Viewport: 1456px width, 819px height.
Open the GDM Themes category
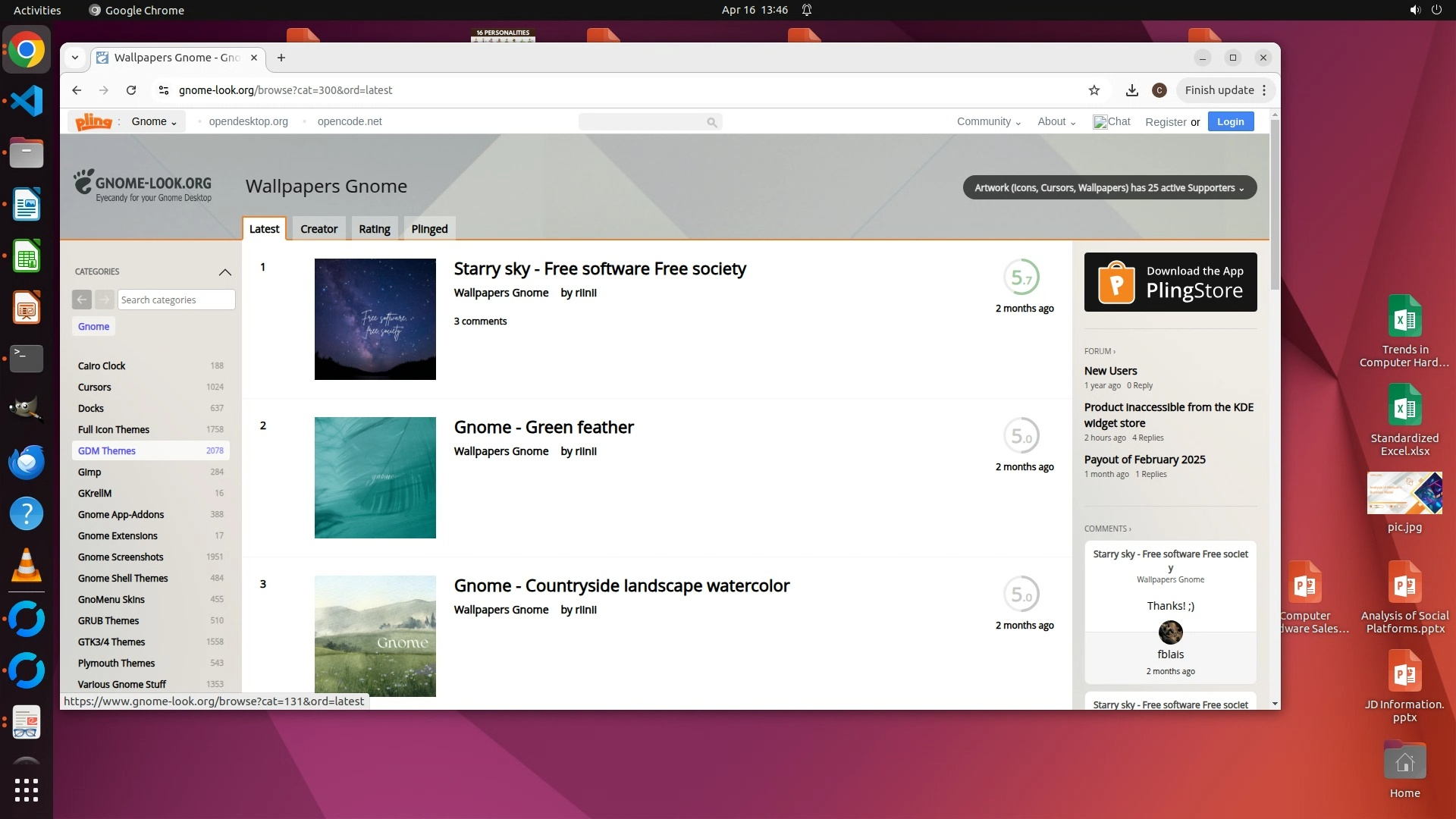(x=107, y=450)
